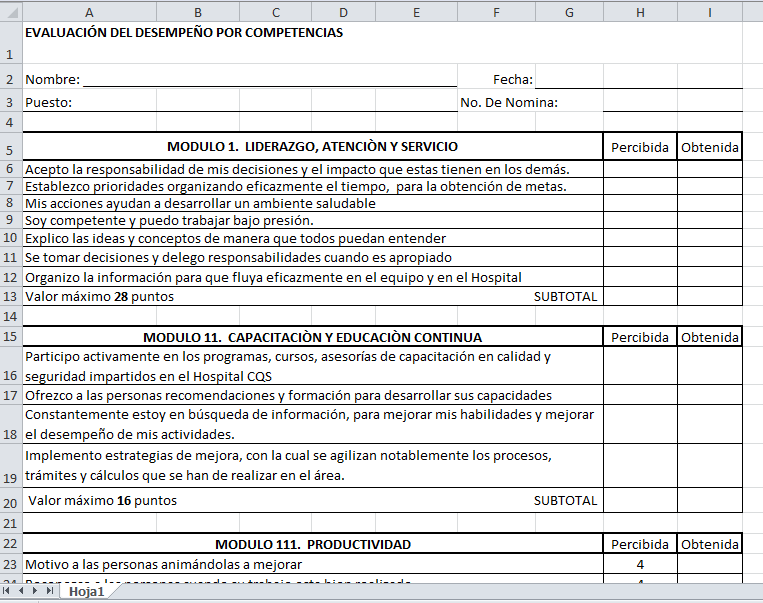This screenshot has width=763, height=603.
Task: Click Percibida subtotal cell in row 13
Action: coord(640,296)
